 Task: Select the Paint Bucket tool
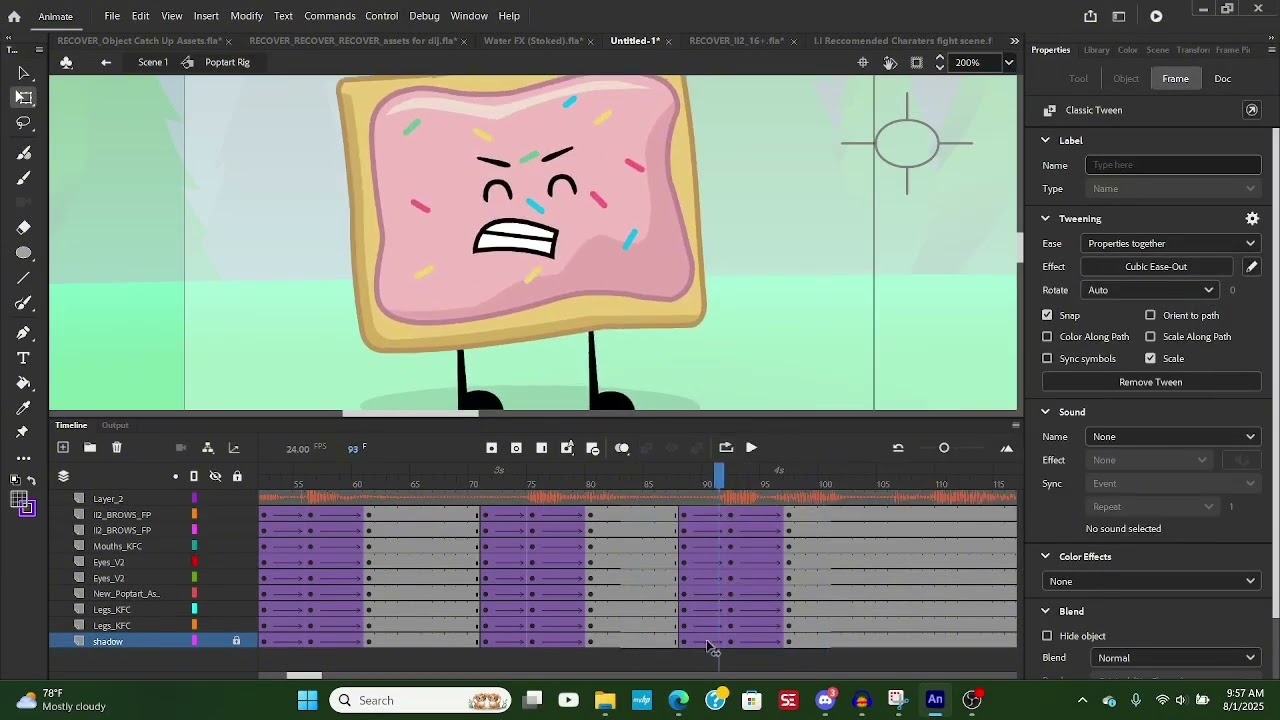[x=24, y=383]
